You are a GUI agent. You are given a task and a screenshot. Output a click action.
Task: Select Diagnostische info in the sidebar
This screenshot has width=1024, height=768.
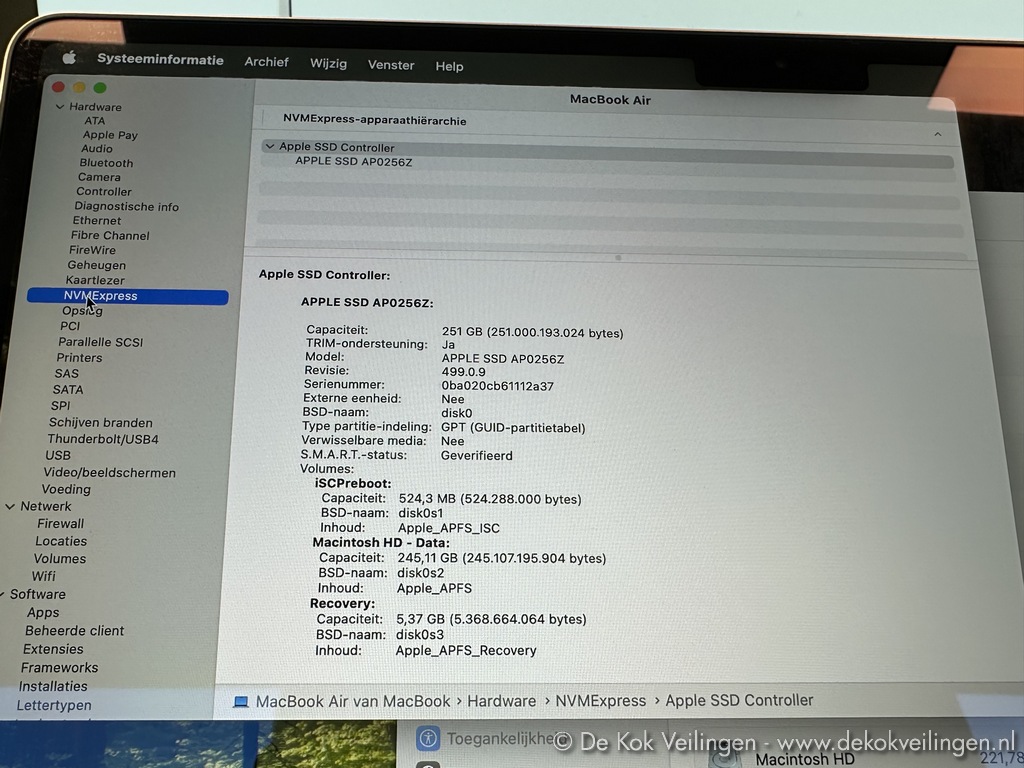[x=127, y=206]
